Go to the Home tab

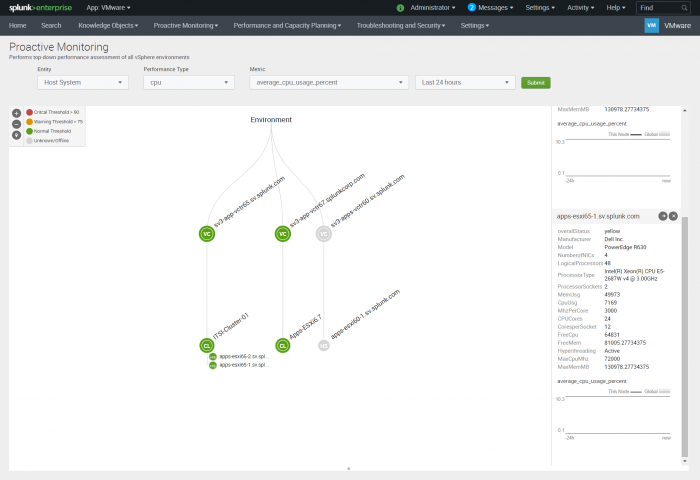(x=17, y=25)
